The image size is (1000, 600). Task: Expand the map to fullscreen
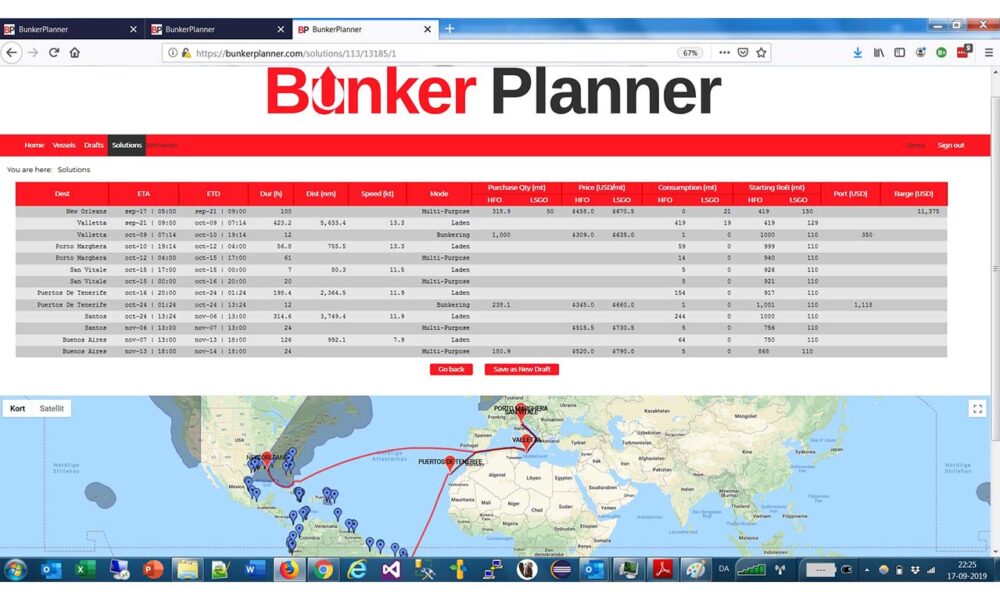[977, 408]
